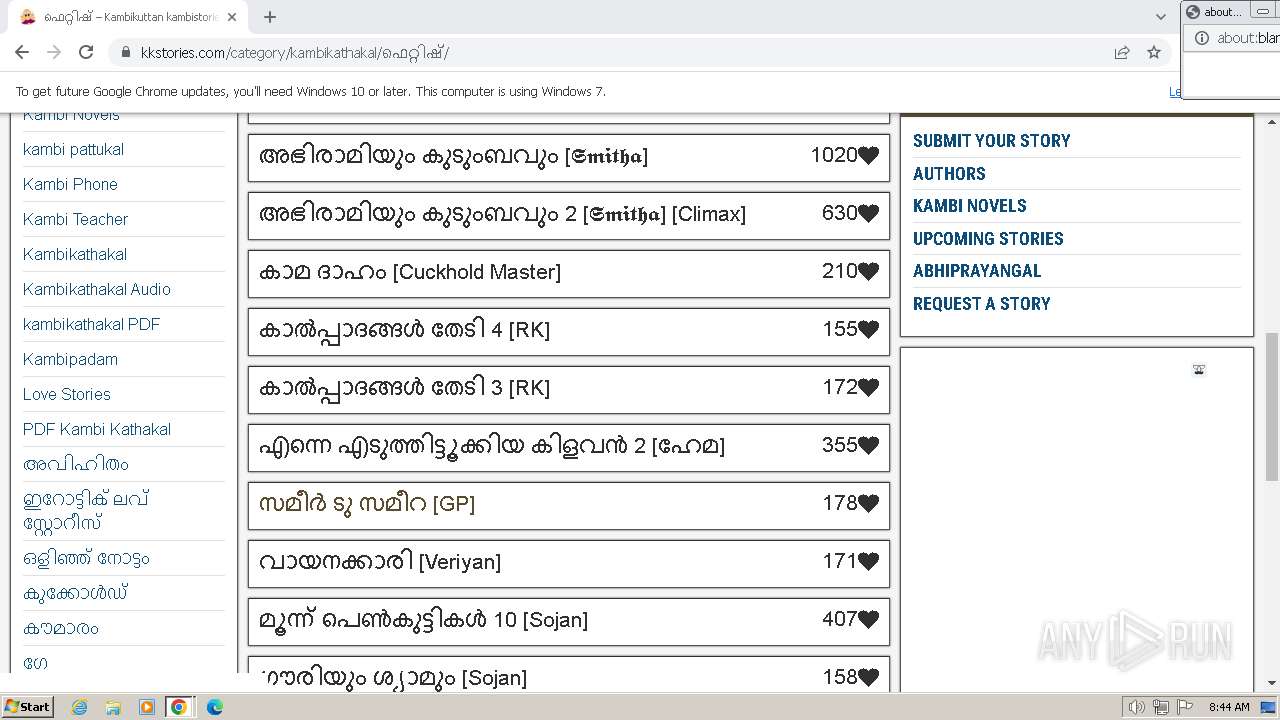Select kambikathakal PDF category

point(91,325)
